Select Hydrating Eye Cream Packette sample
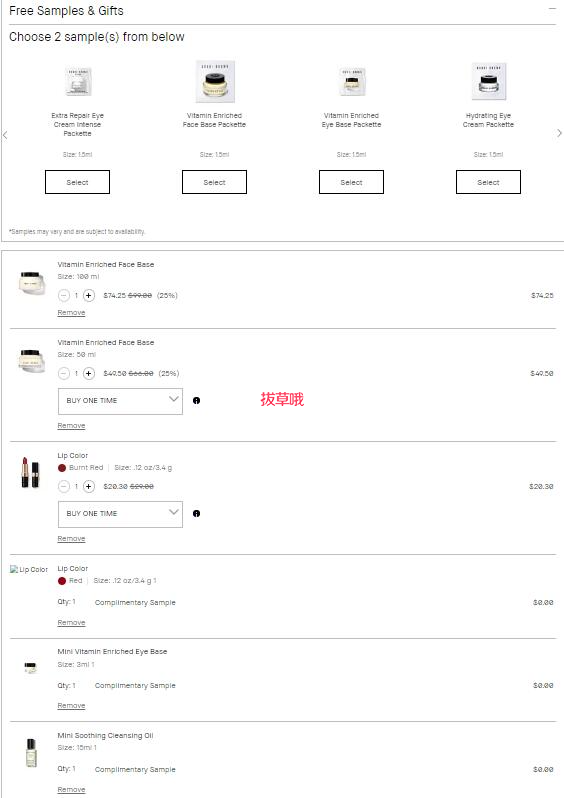Image resolution: width=564 pixels, height=798 pixels. click(488, 182)
